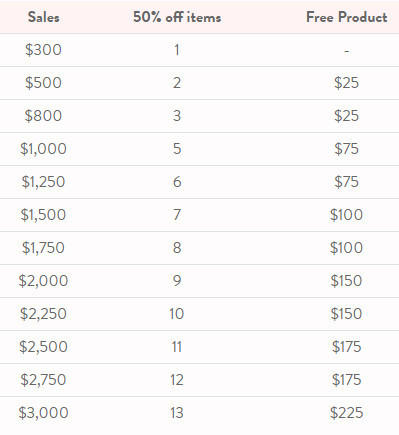Click the Free Product column header
Screen dimensions: 399x435
[x=347, y=17]
